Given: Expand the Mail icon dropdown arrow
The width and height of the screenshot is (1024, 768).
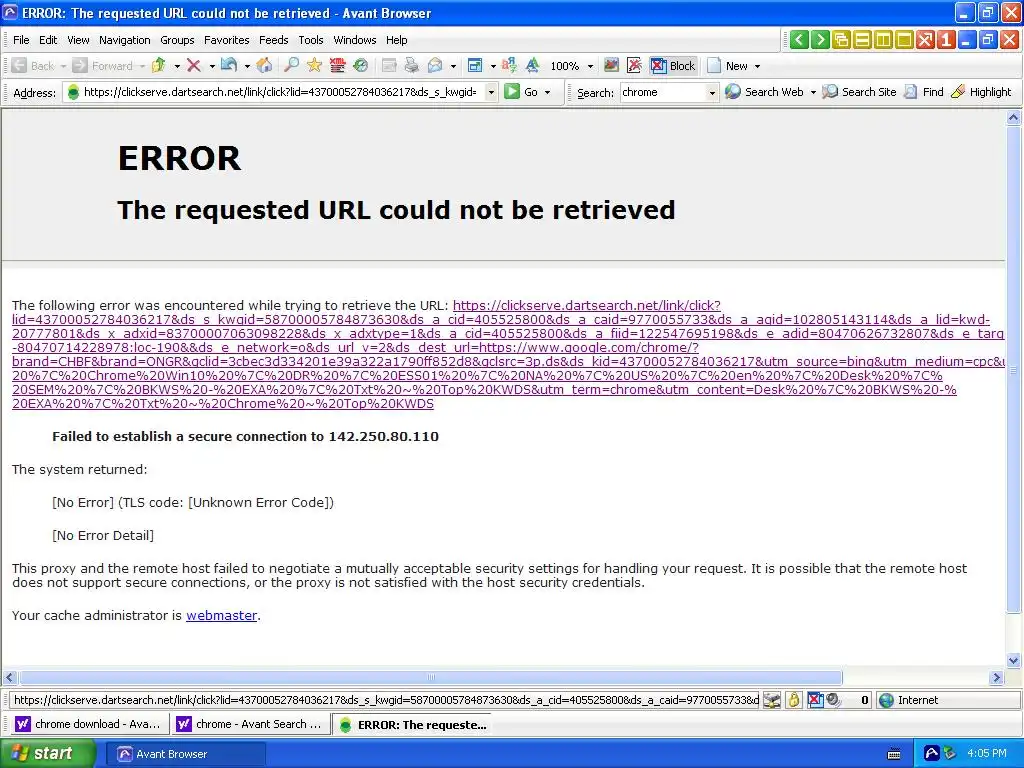Looking at the screenshot, I should [x=453, y=66].
